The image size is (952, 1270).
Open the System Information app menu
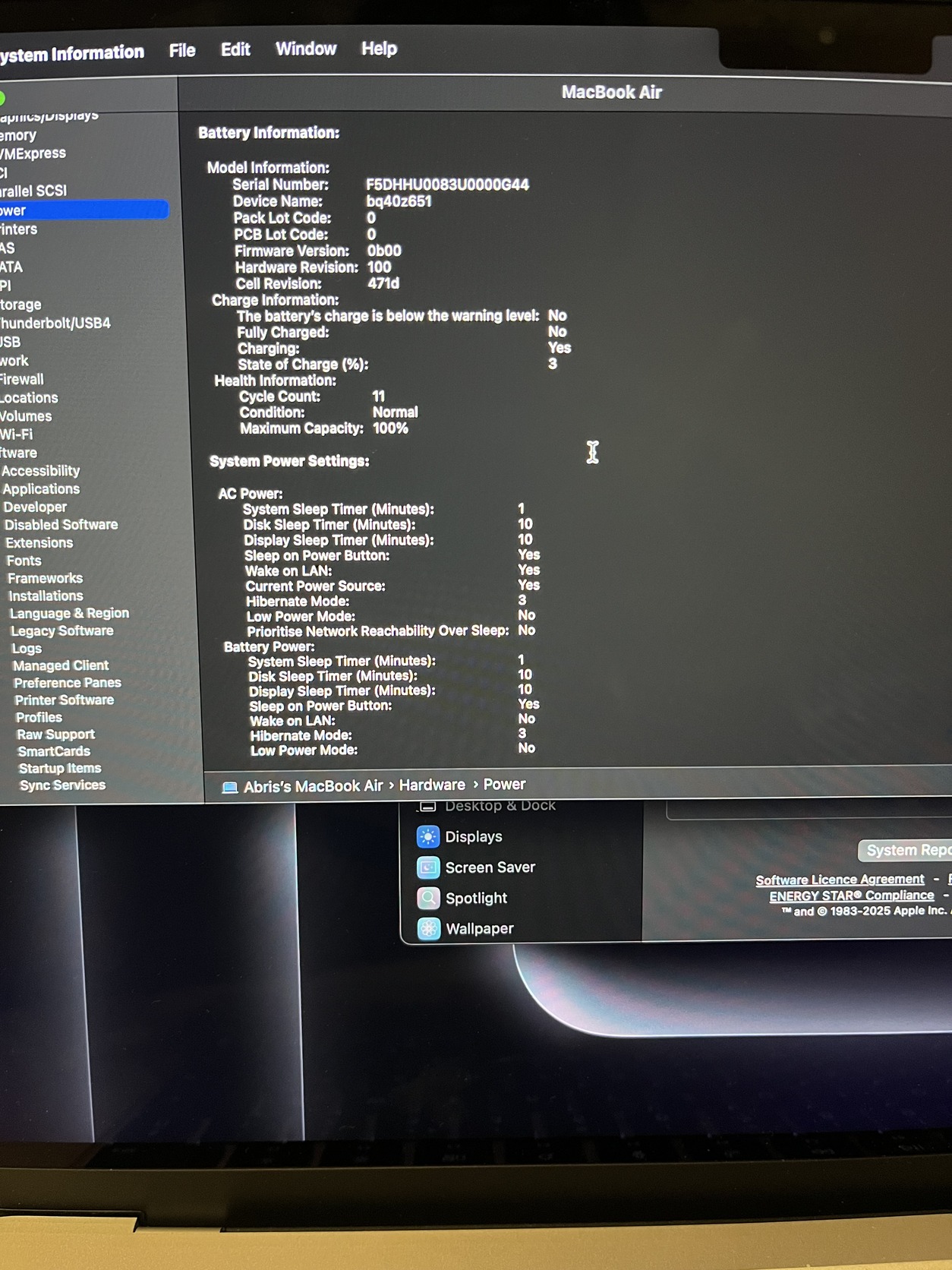(72, 53)
